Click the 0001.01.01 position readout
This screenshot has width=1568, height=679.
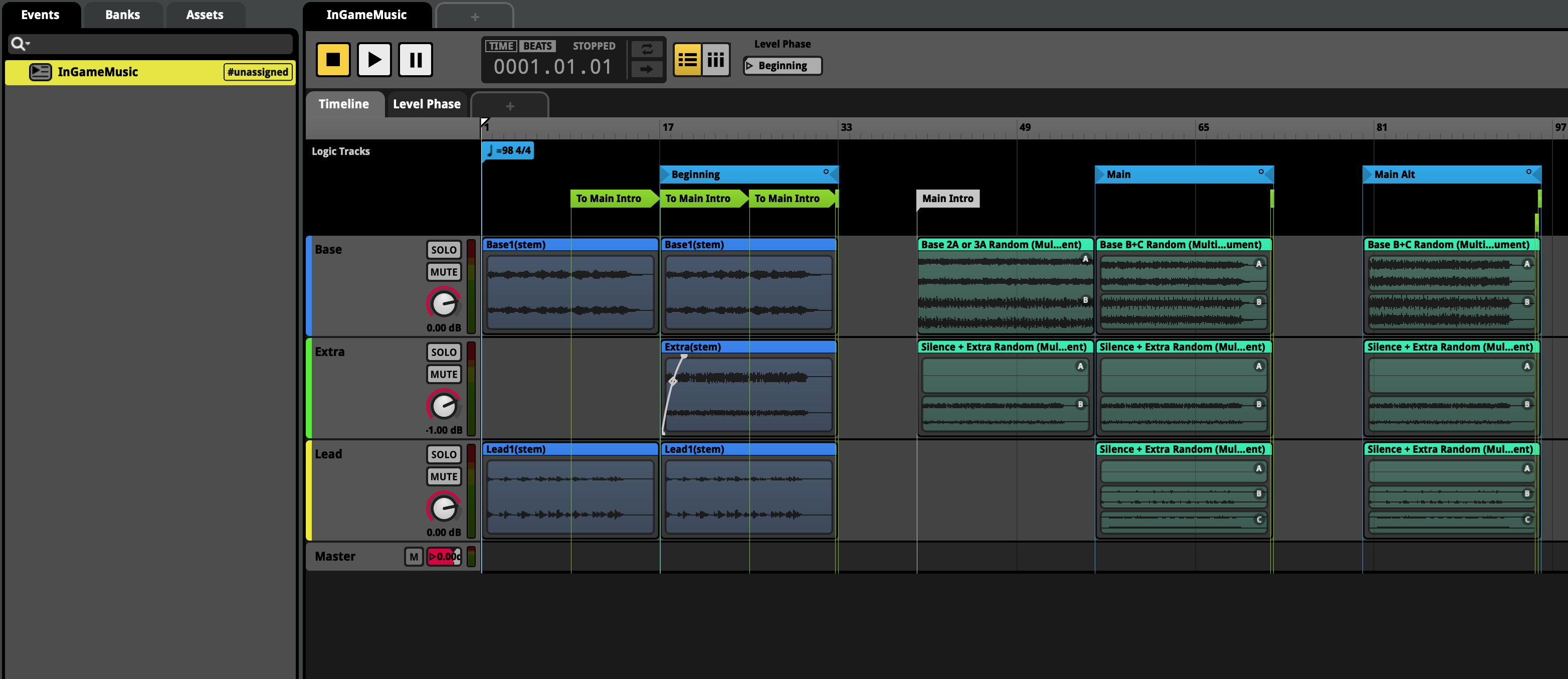click(x=553, y=67)
